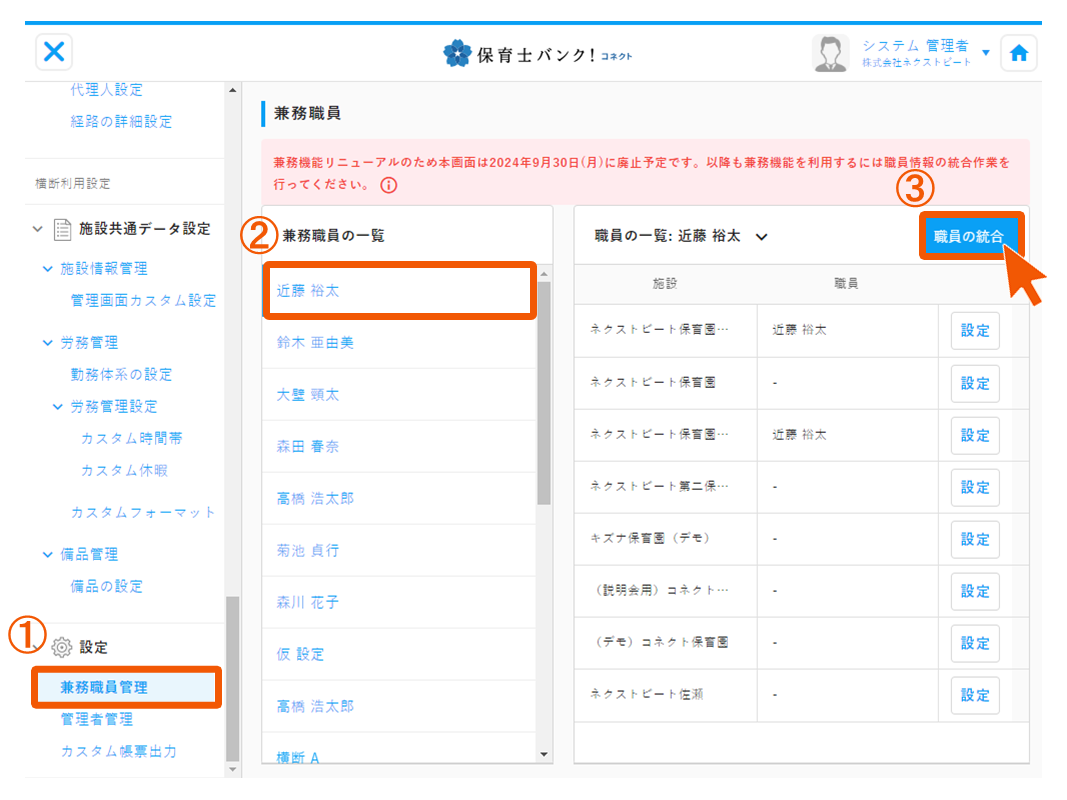The height and width of the screenshot is (800, 1067).
Task: Open 管理者管理 in the sidebar
Action: pyautogui.click(x=96, y=719)
